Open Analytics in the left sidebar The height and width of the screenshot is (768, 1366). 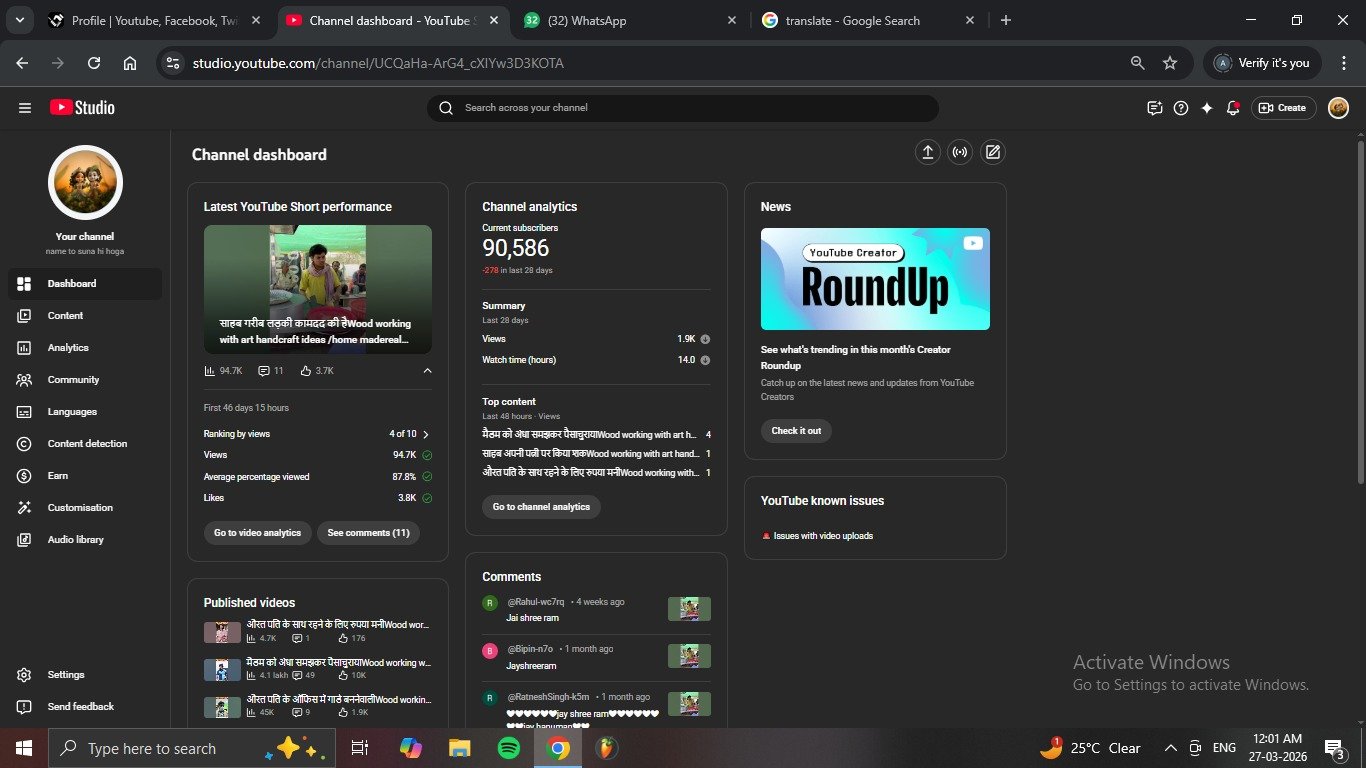68,348
